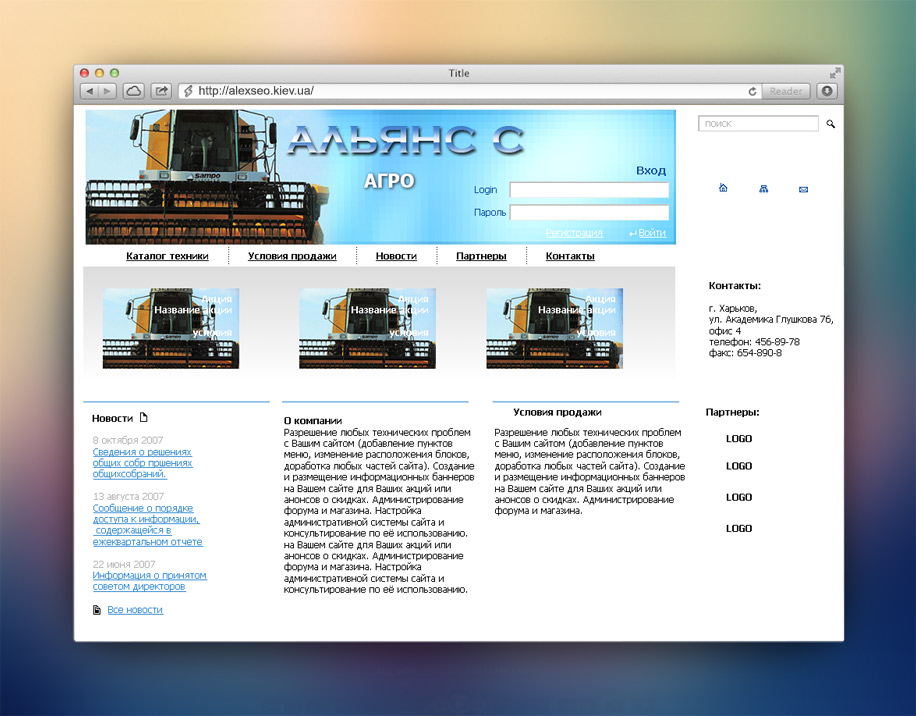
Task: Click the ПОИСК search field
Action: coord(756,123)
